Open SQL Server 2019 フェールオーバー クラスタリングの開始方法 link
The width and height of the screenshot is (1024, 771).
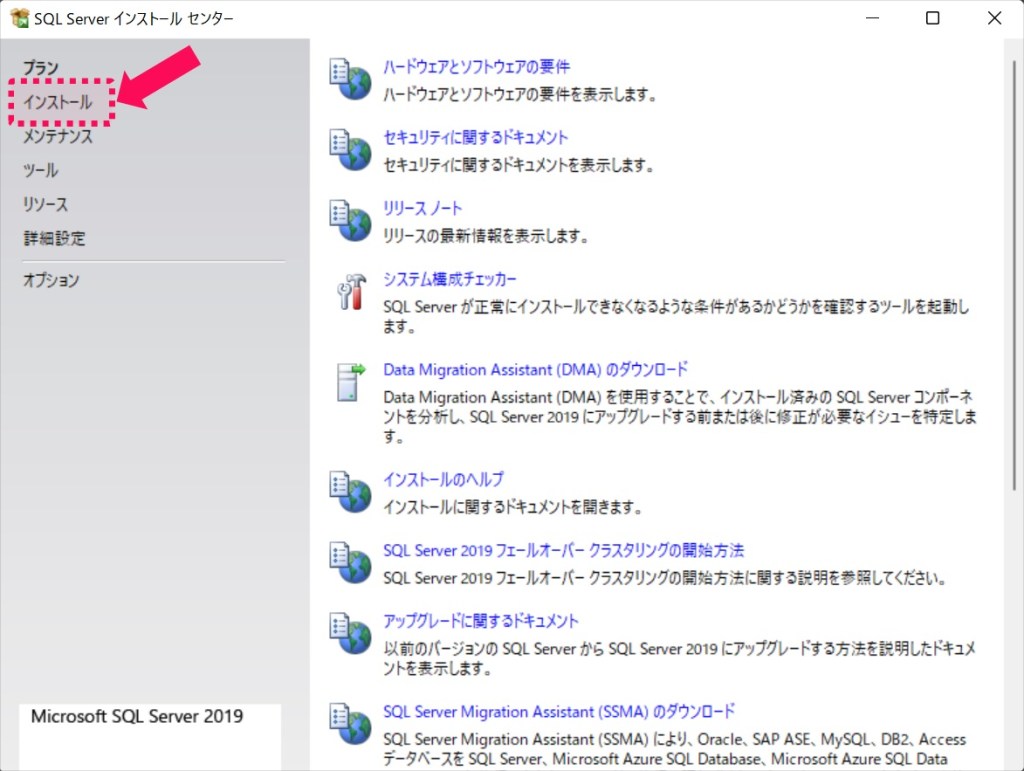[564, 550]
